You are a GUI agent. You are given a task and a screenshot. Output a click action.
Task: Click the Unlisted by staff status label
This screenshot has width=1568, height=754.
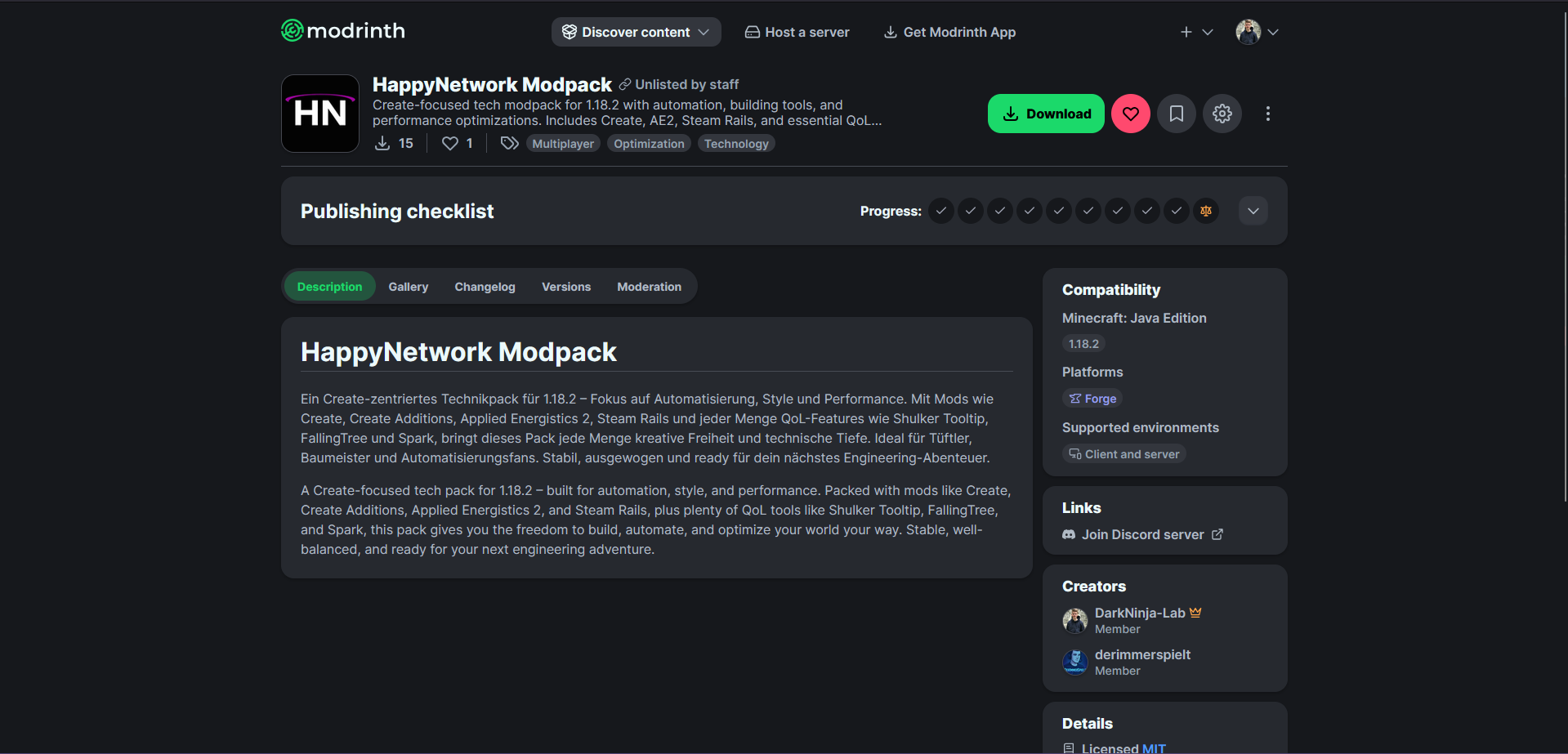(x=679, y=84)
